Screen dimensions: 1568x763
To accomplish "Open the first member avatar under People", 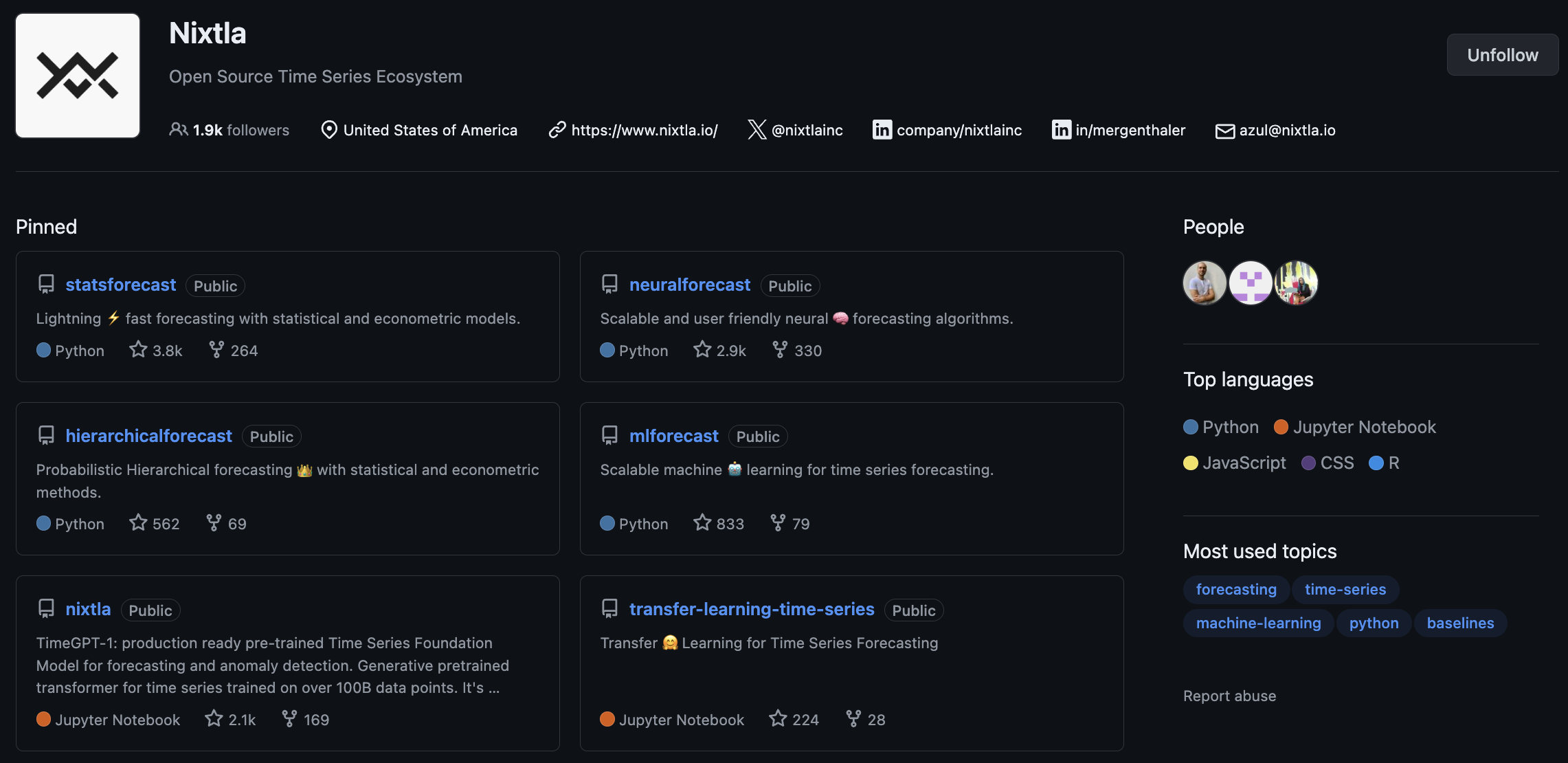I will click(1204, 283).
